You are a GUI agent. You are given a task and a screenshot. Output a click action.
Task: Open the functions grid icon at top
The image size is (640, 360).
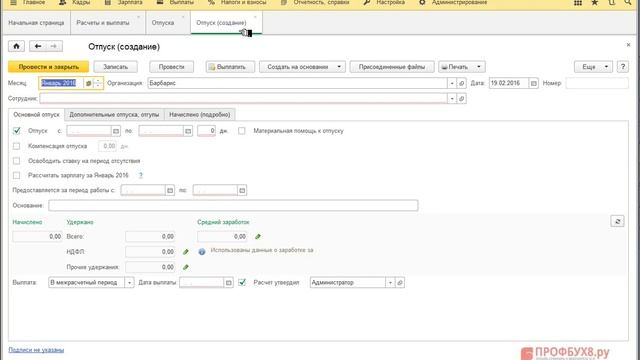(x=578, y=2)
